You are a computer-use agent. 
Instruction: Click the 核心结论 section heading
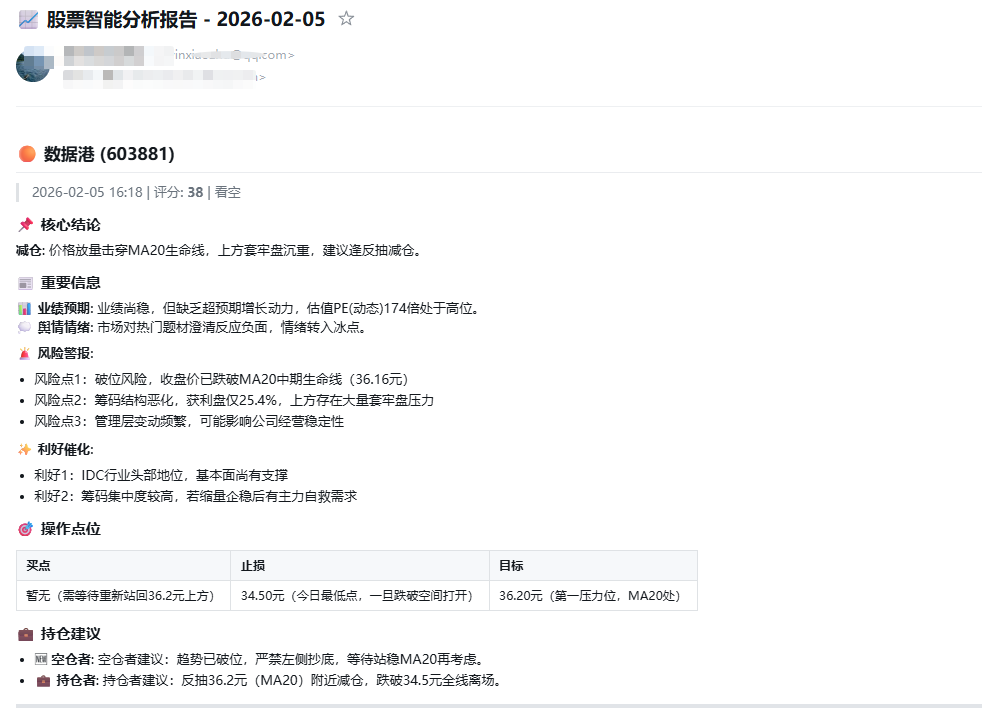(x=71, y=225)
